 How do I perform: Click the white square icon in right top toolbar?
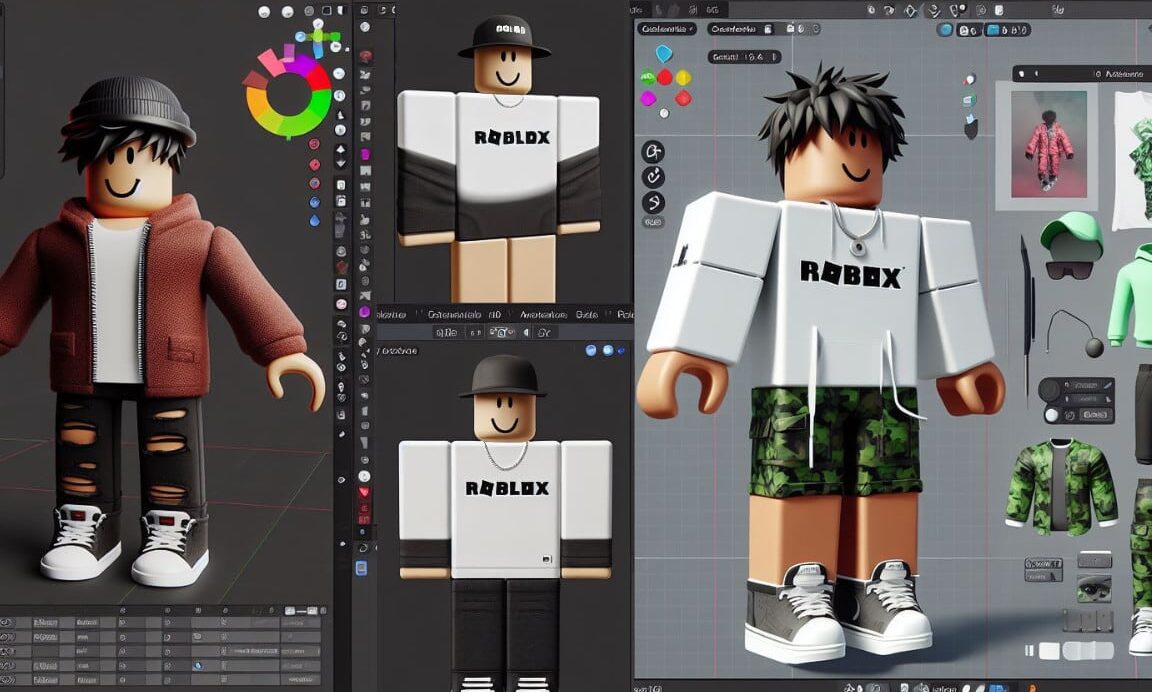[x=999, y=10]
